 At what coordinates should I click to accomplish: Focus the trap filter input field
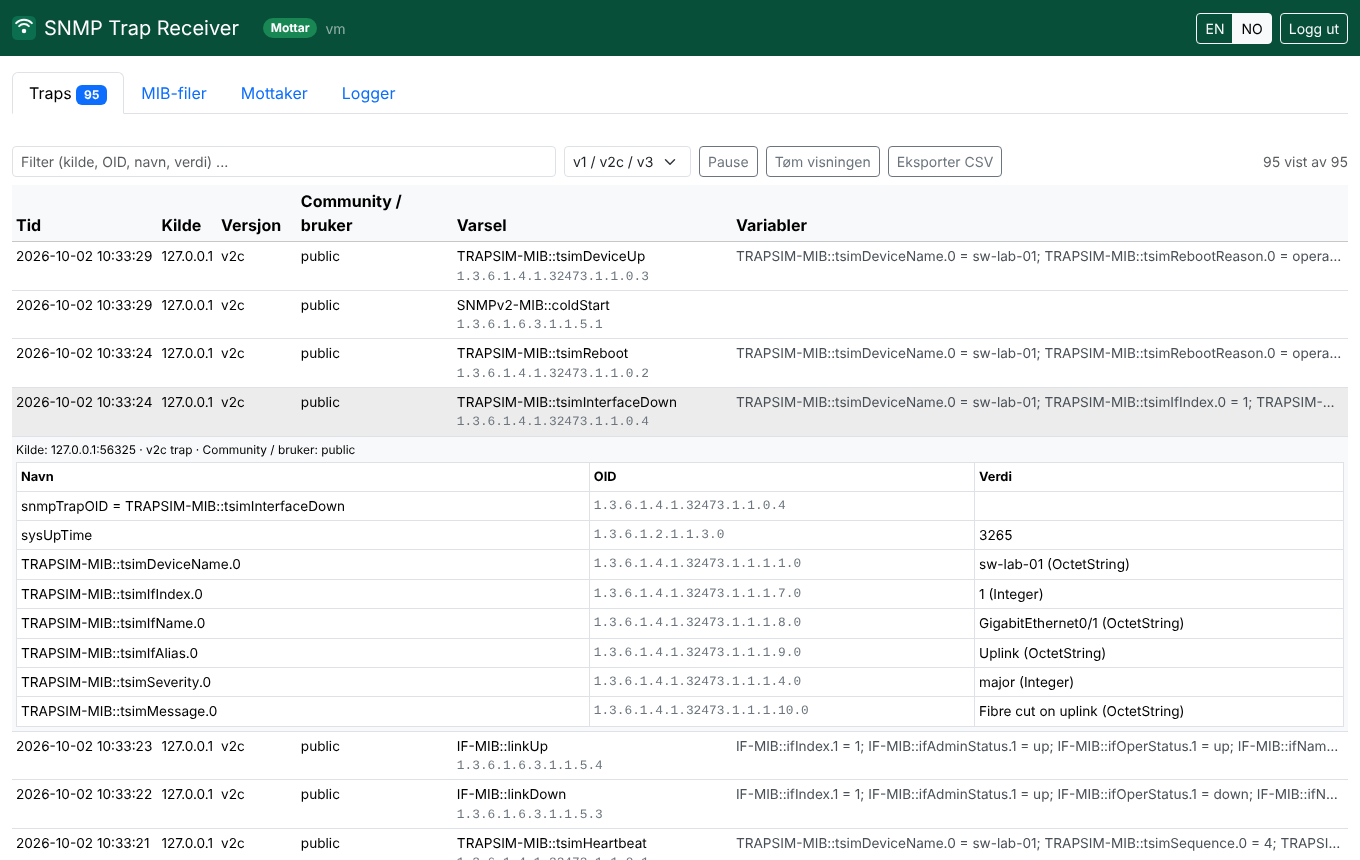[x=284, y=162]
